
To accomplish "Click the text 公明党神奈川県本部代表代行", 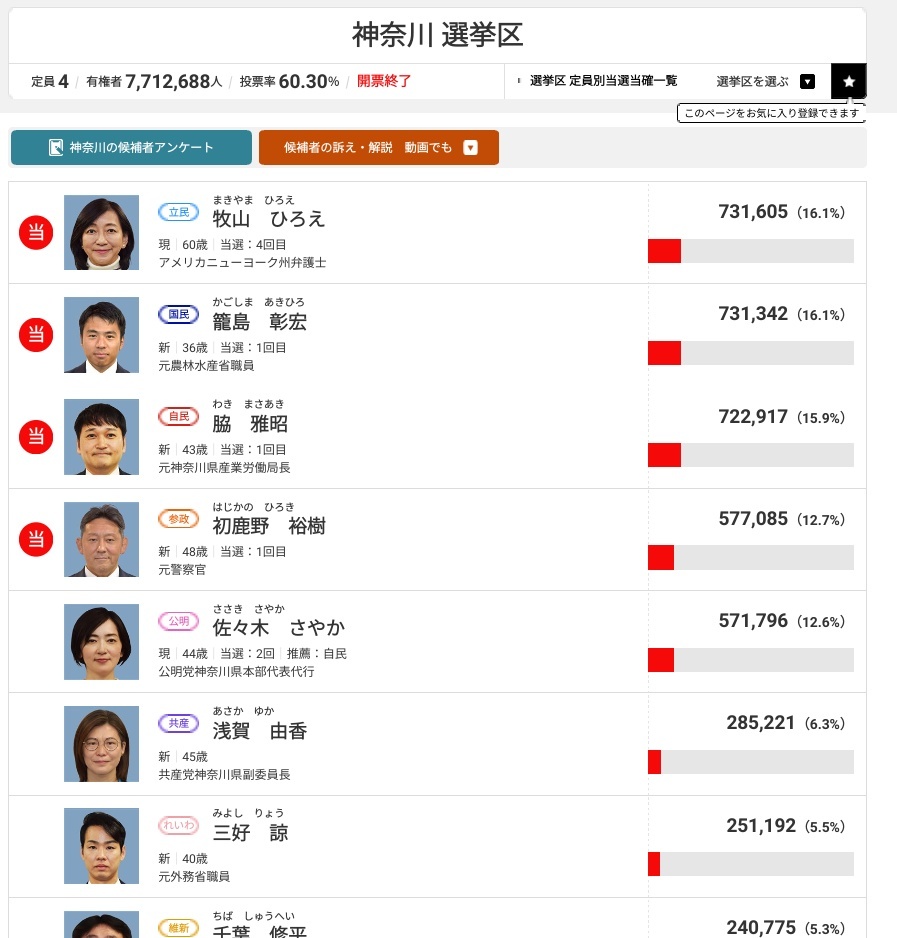I will [236, 672].
